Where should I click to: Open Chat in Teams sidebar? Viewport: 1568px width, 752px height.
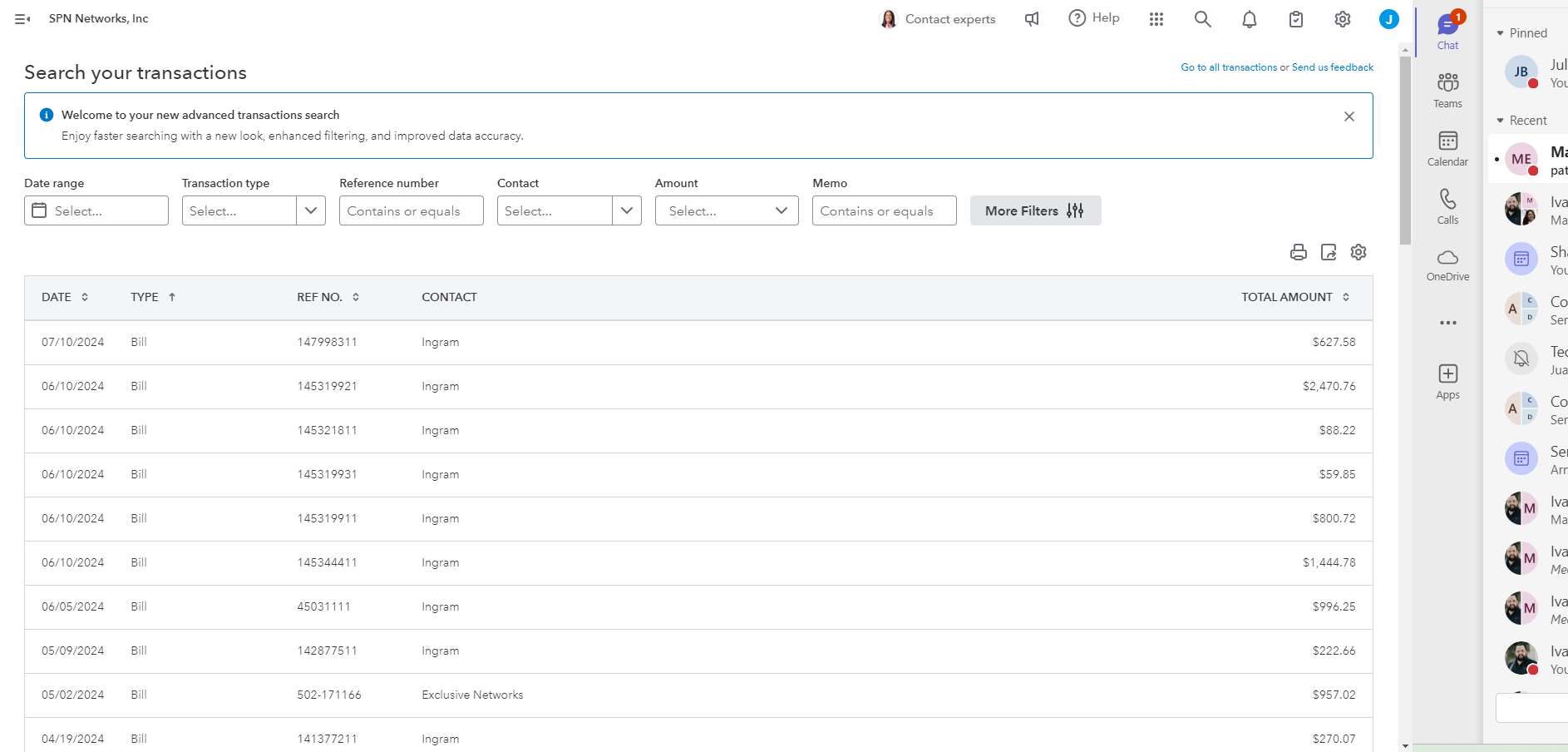point(1448,32)
